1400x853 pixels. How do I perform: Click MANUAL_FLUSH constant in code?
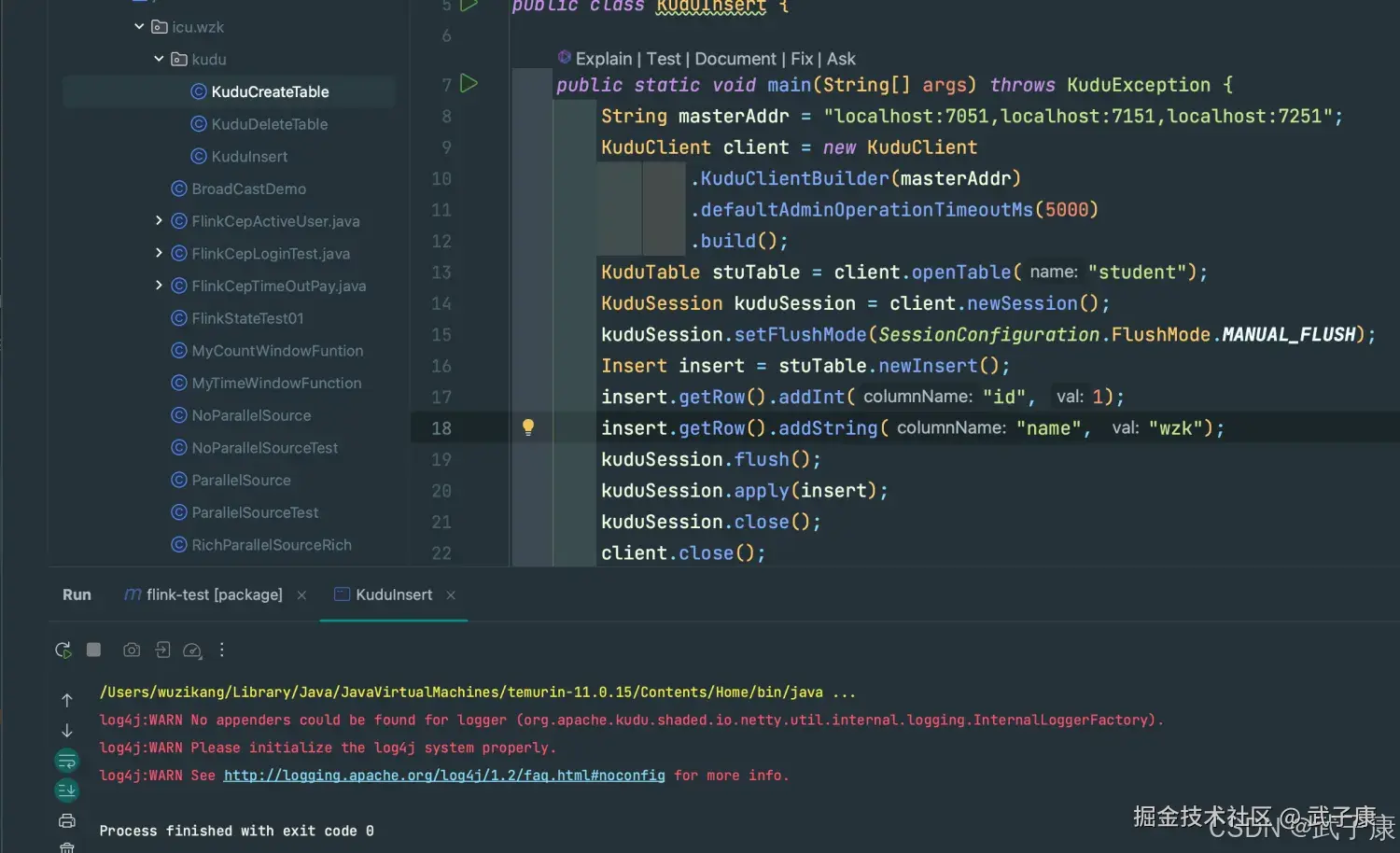tap(1288, 334)
